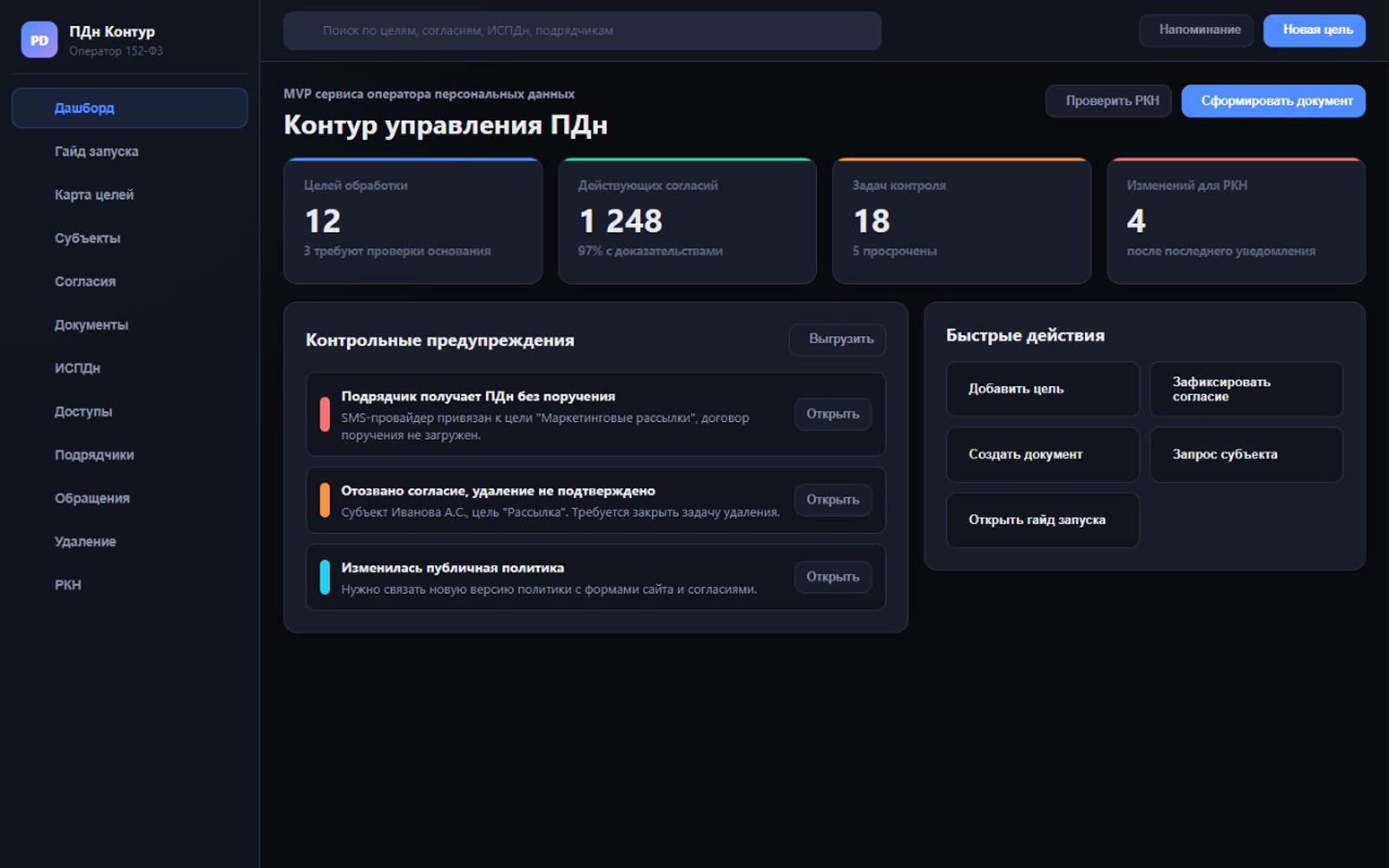
Task: Click text '5 просрочены'
Action: [x=894, y=251]
